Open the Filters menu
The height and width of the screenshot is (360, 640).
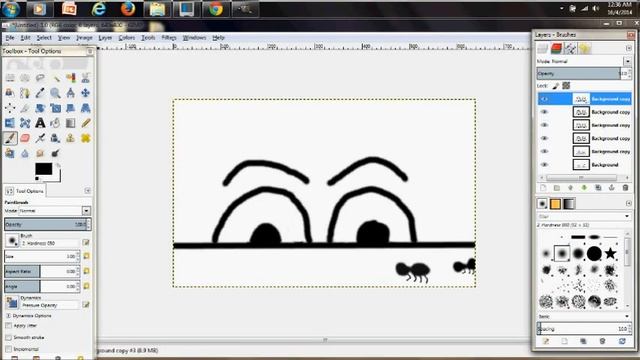point(169,38)
